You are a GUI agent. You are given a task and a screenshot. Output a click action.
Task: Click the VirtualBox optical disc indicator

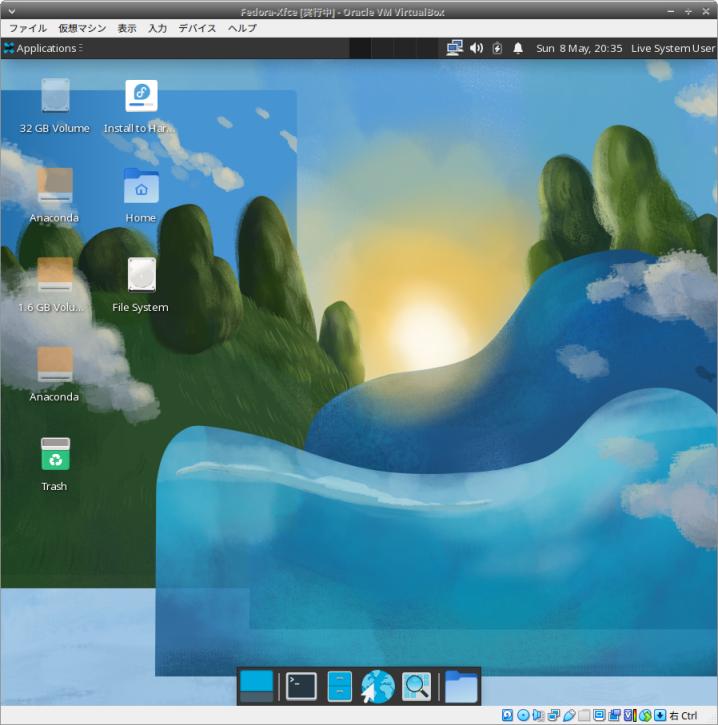523,715
